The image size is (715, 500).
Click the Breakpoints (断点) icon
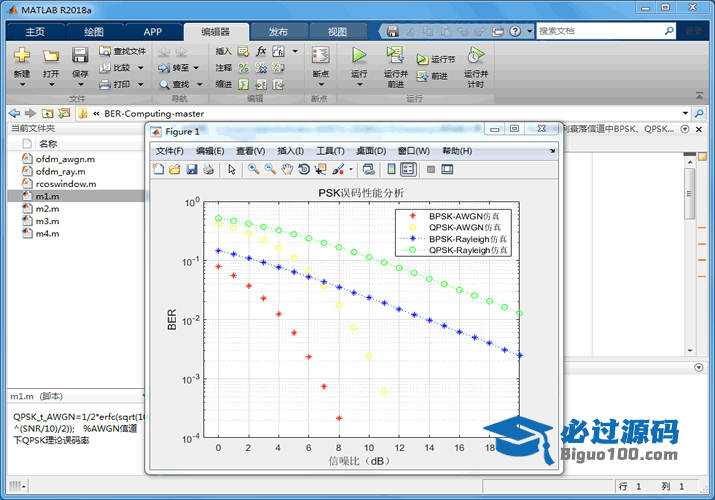click(320, 57)
